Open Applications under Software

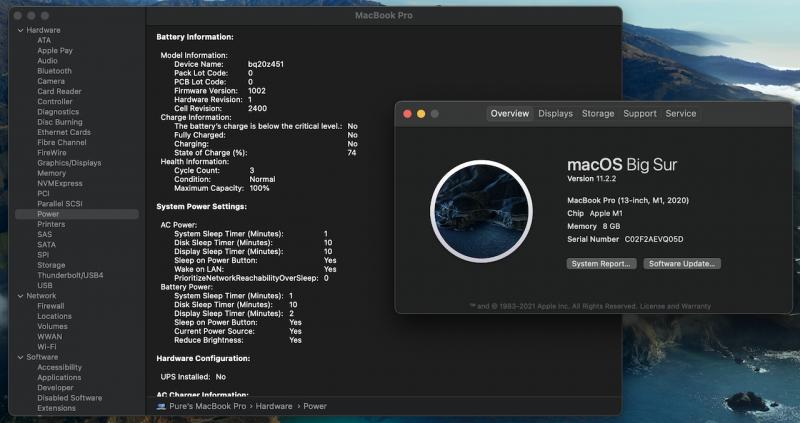tap(59, 378)
